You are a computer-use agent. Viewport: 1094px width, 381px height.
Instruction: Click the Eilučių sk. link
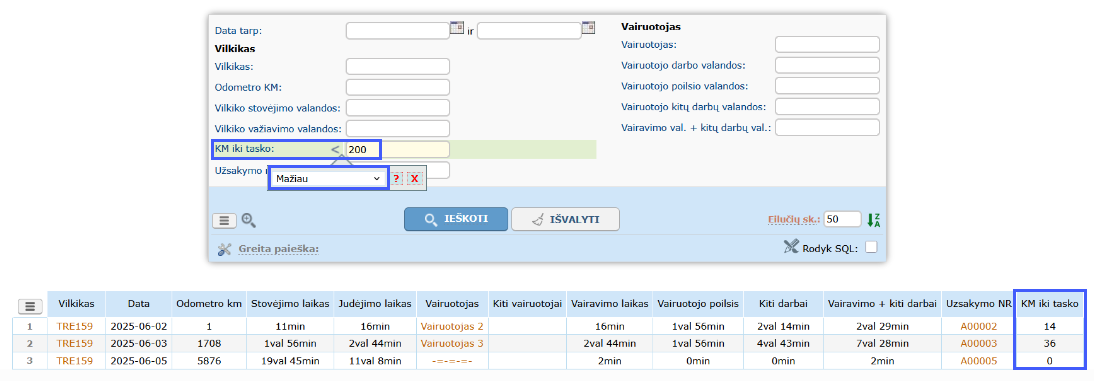coord(793,219)
